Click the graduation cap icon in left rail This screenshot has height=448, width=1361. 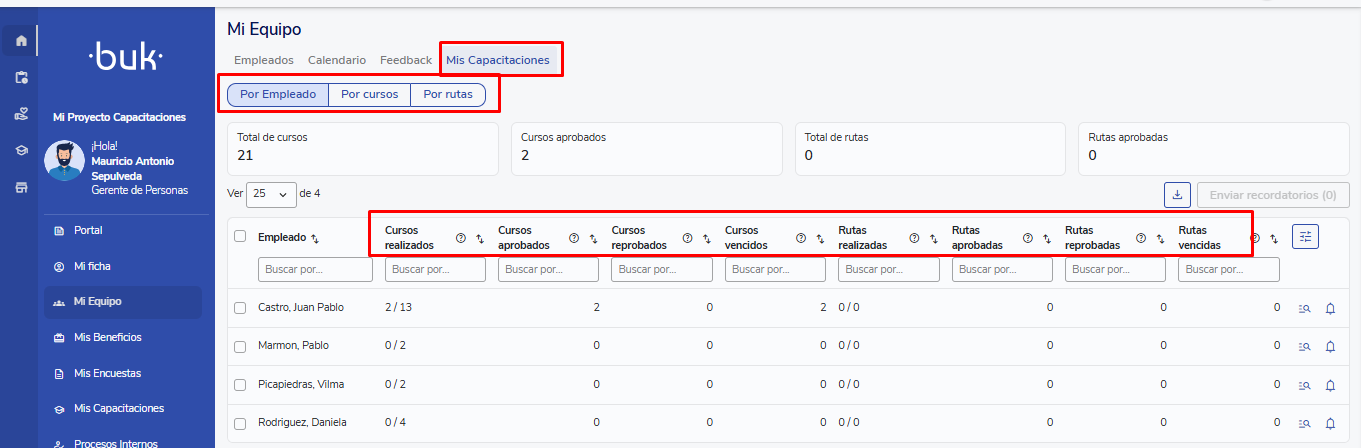click(x=21, y=150)
